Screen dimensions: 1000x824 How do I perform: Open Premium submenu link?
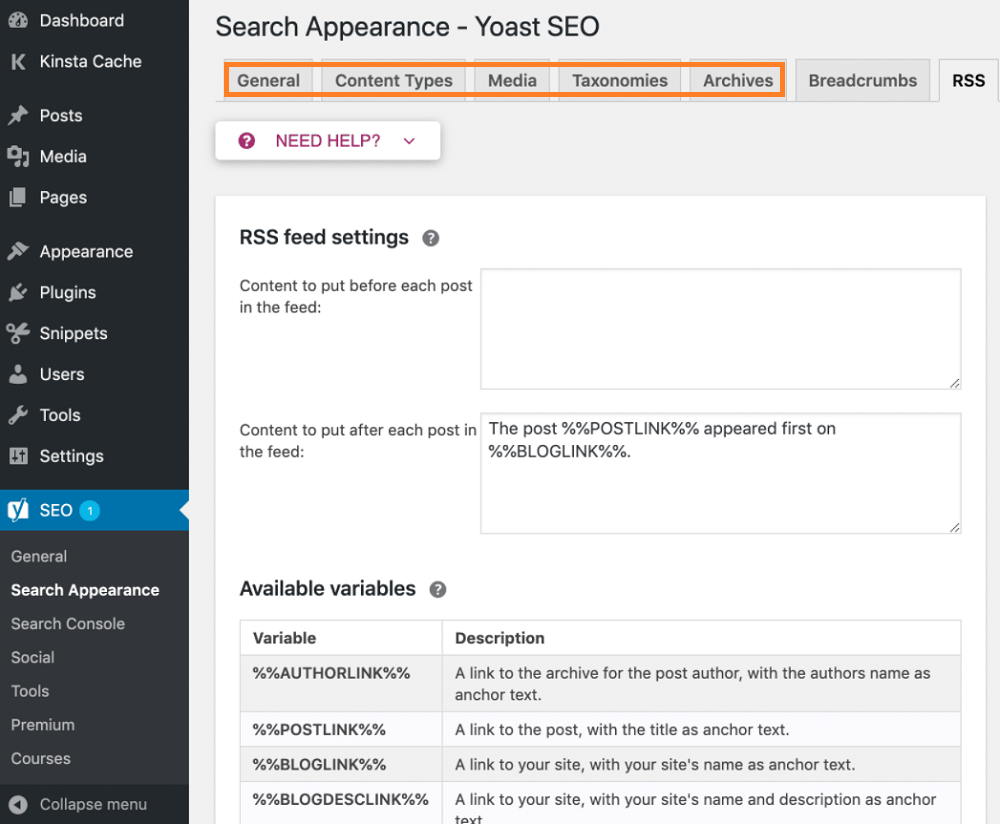(x=43, y=725)
